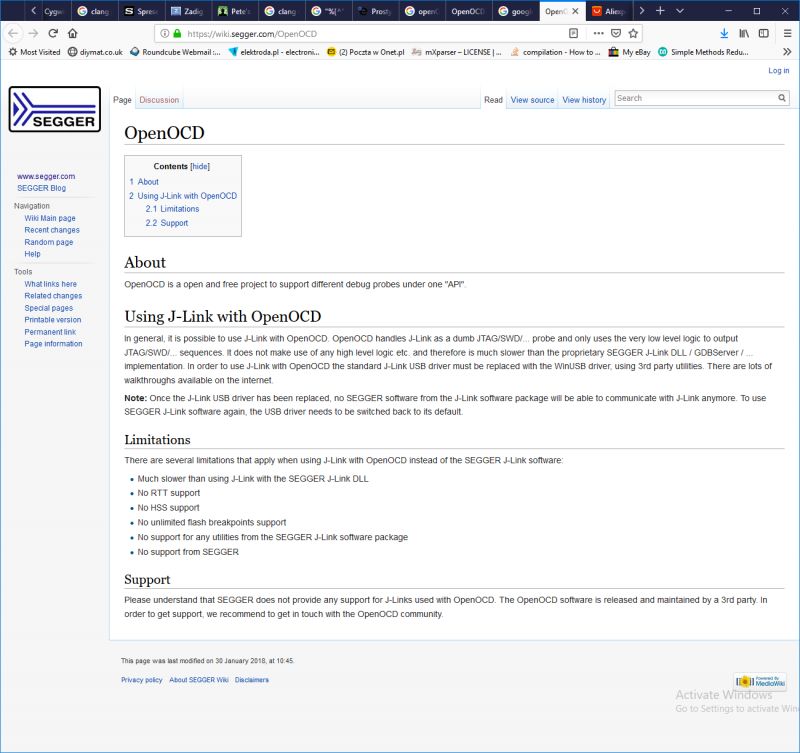Open Roundcube Webmail bookmark
800x753 pixels.
176,52
